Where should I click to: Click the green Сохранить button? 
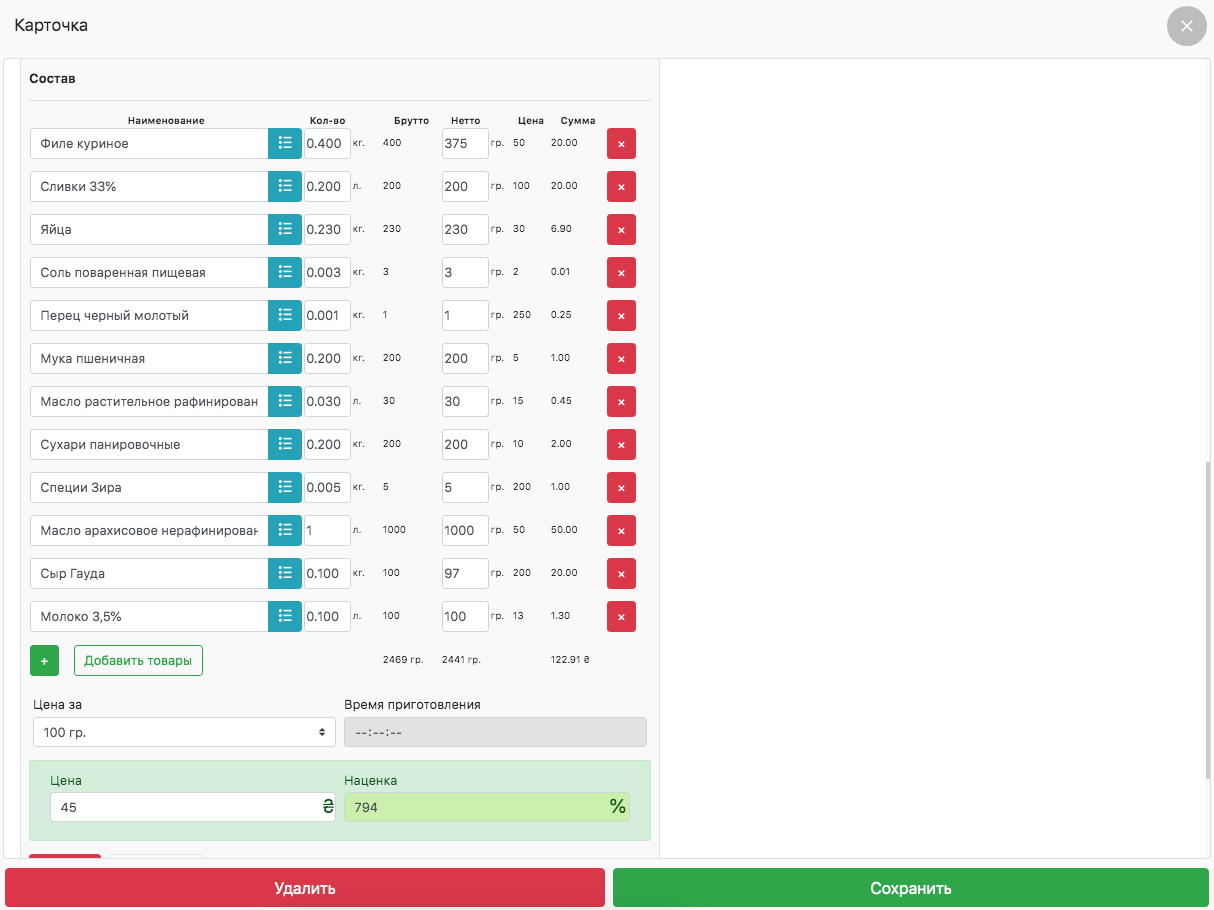(x=910, y=888)
